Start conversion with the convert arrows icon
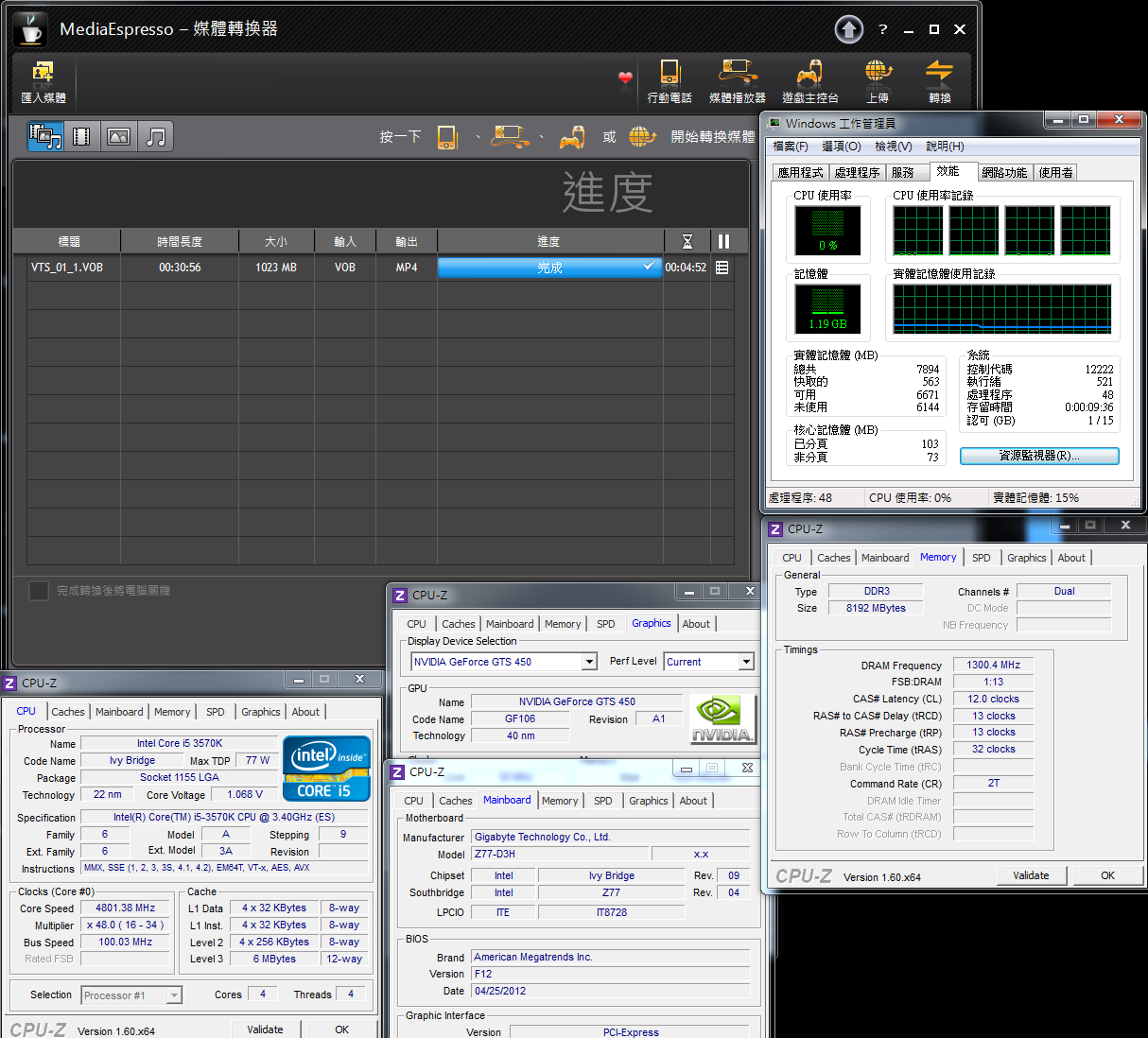1148x1038 pixels. [939, 80]
